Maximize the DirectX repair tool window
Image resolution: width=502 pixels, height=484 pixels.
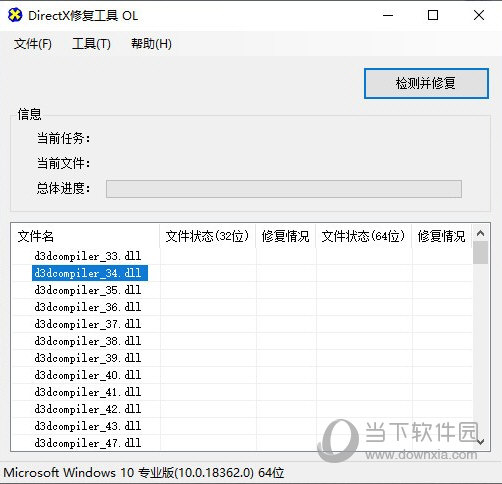(433, 15)
